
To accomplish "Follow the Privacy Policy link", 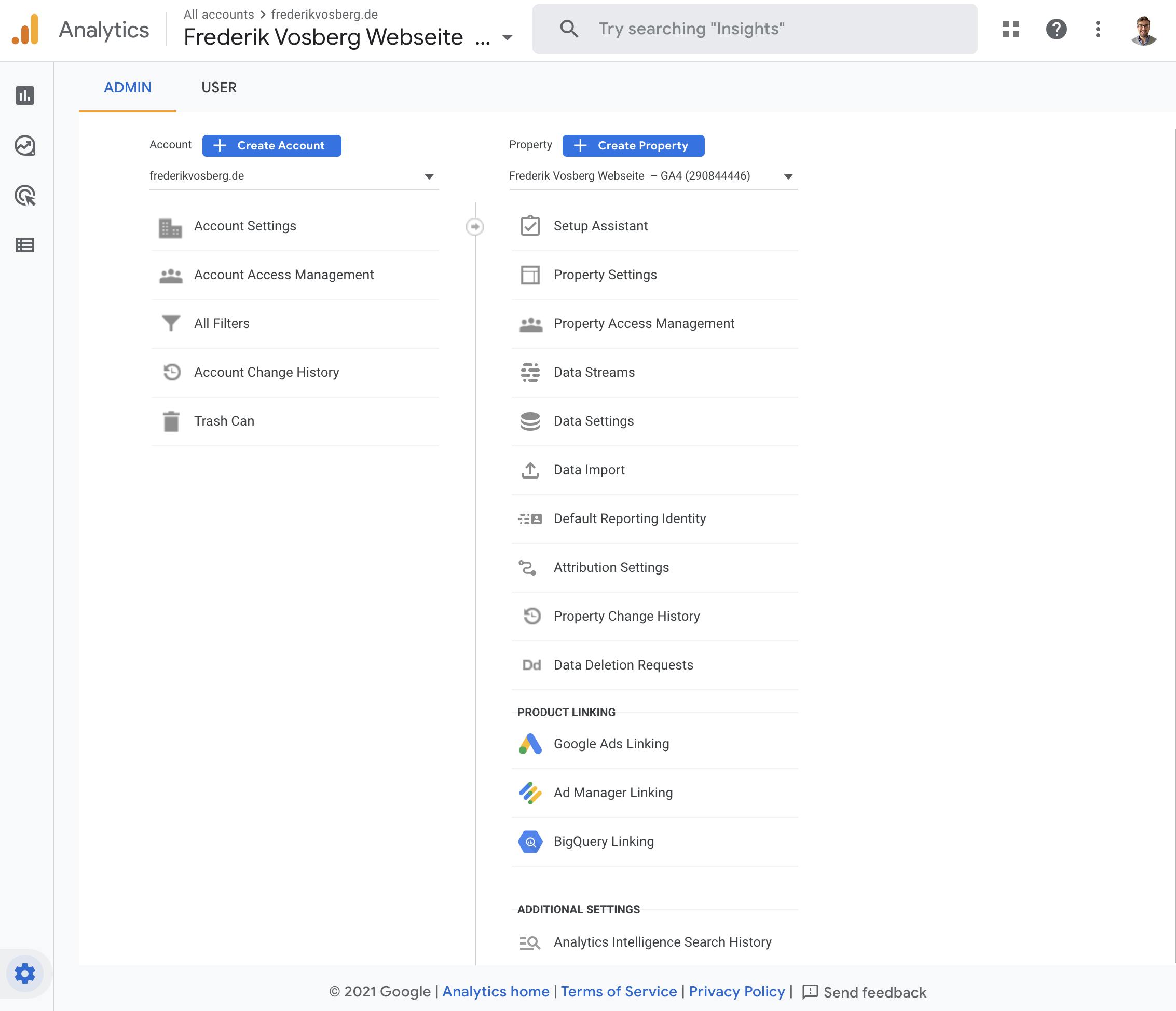I will (737, 992).
